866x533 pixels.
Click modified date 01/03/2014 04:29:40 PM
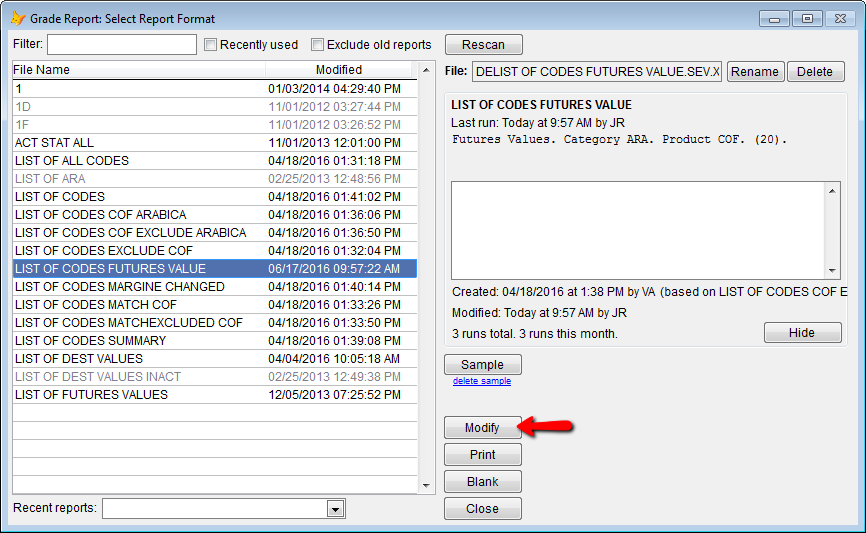[335, 89]
